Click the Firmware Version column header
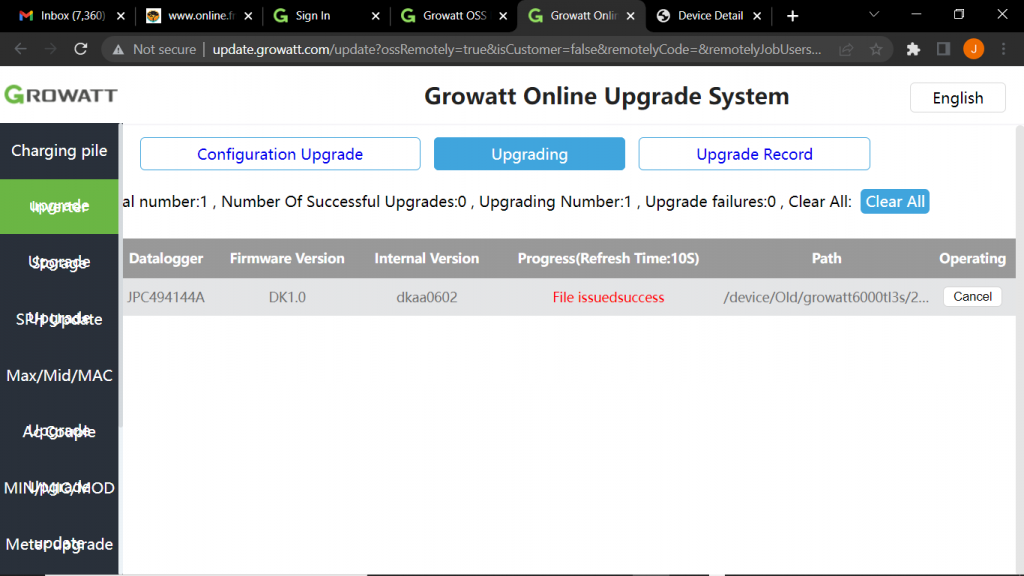 tap(287, 259)
